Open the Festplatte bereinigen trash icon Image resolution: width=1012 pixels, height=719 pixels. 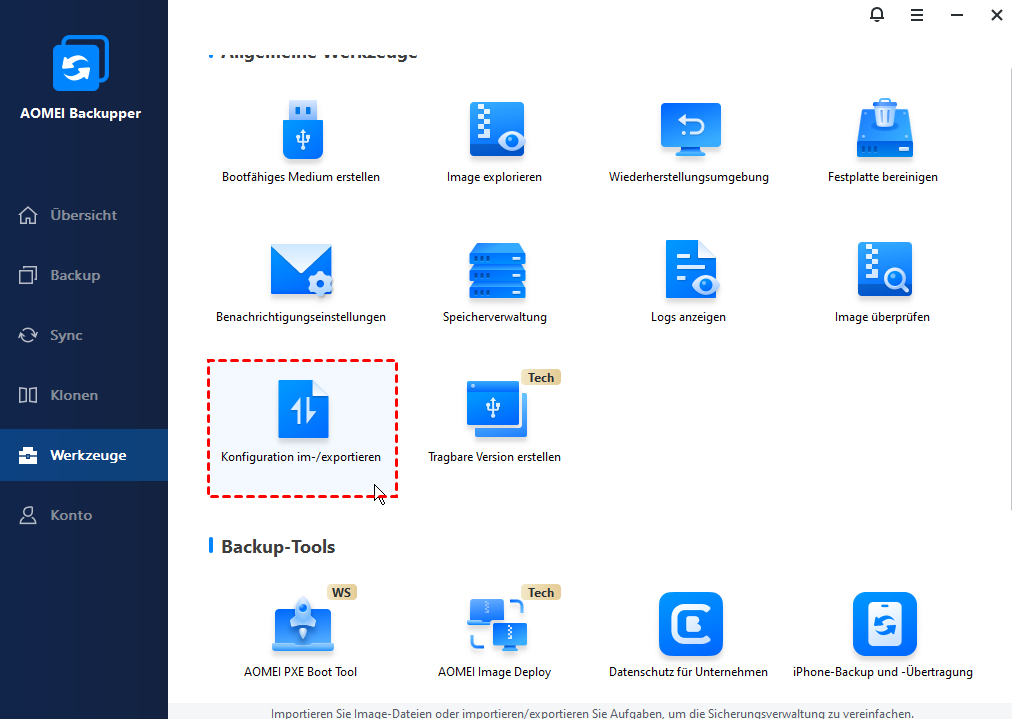(x=884, y=128)
